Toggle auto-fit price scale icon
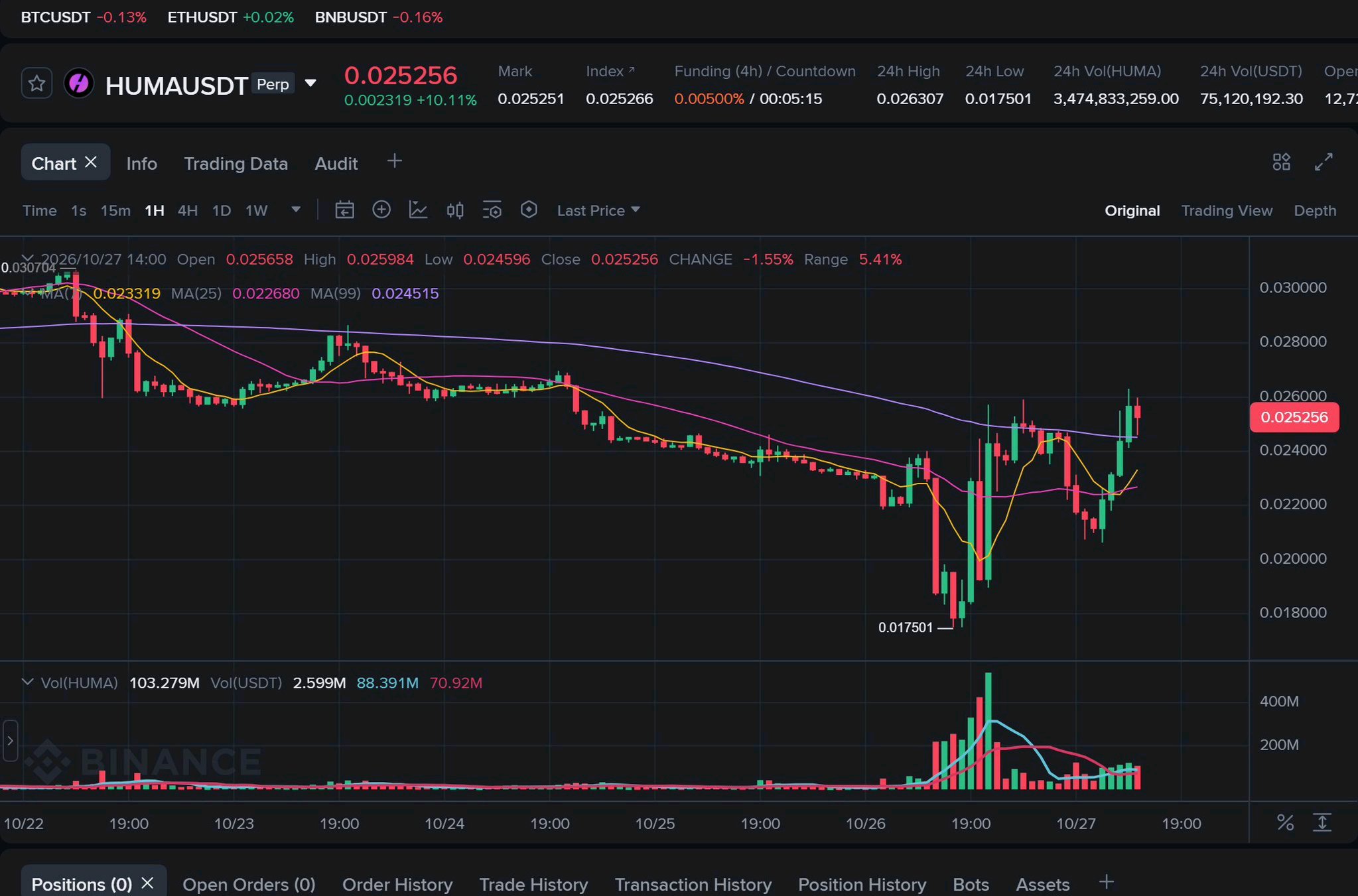The height and width of the screenshot is (896, 1358). tap(1322, 822)
